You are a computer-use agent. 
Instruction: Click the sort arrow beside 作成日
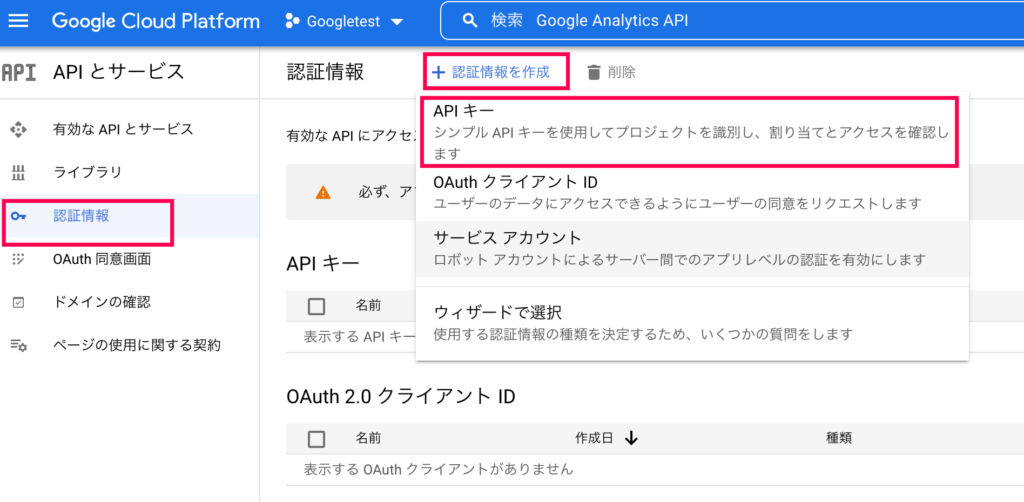630,439
